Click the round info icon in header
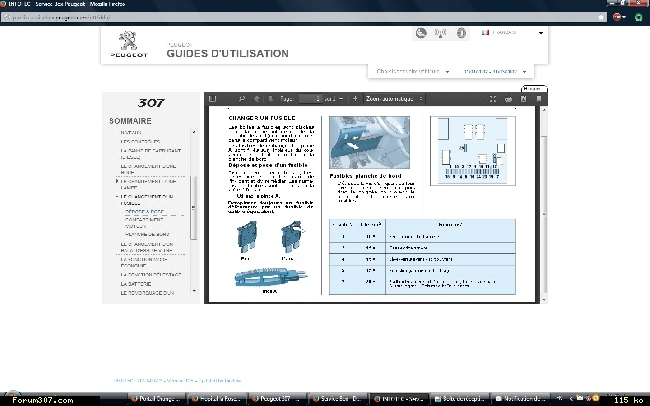650x406 pixels. tap(461, 33)
